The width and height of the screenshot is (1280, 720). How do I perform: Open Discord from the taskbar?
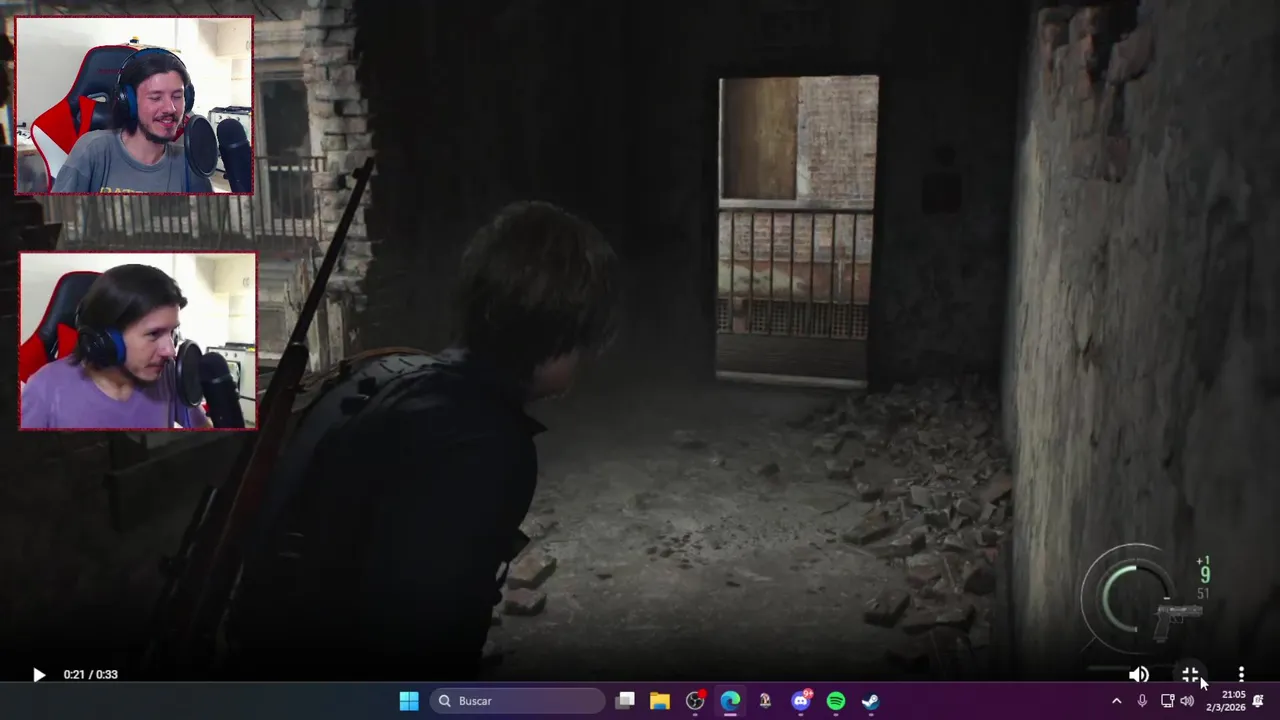pos(800,701)
